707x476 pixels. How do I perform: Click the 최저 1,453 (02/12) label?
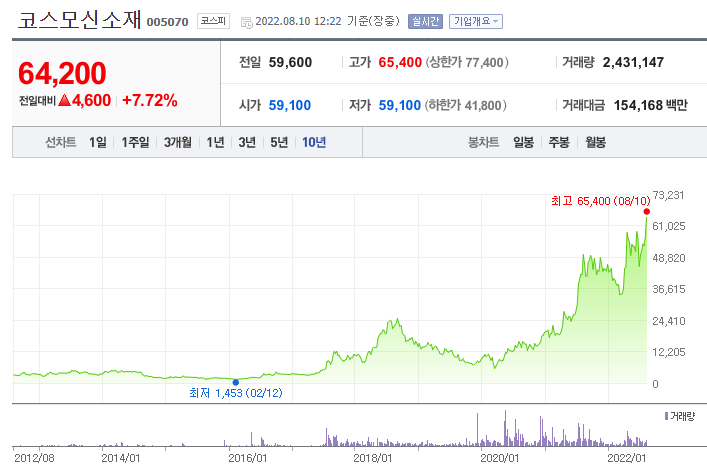pyautogui.click(x=236, y=393)
